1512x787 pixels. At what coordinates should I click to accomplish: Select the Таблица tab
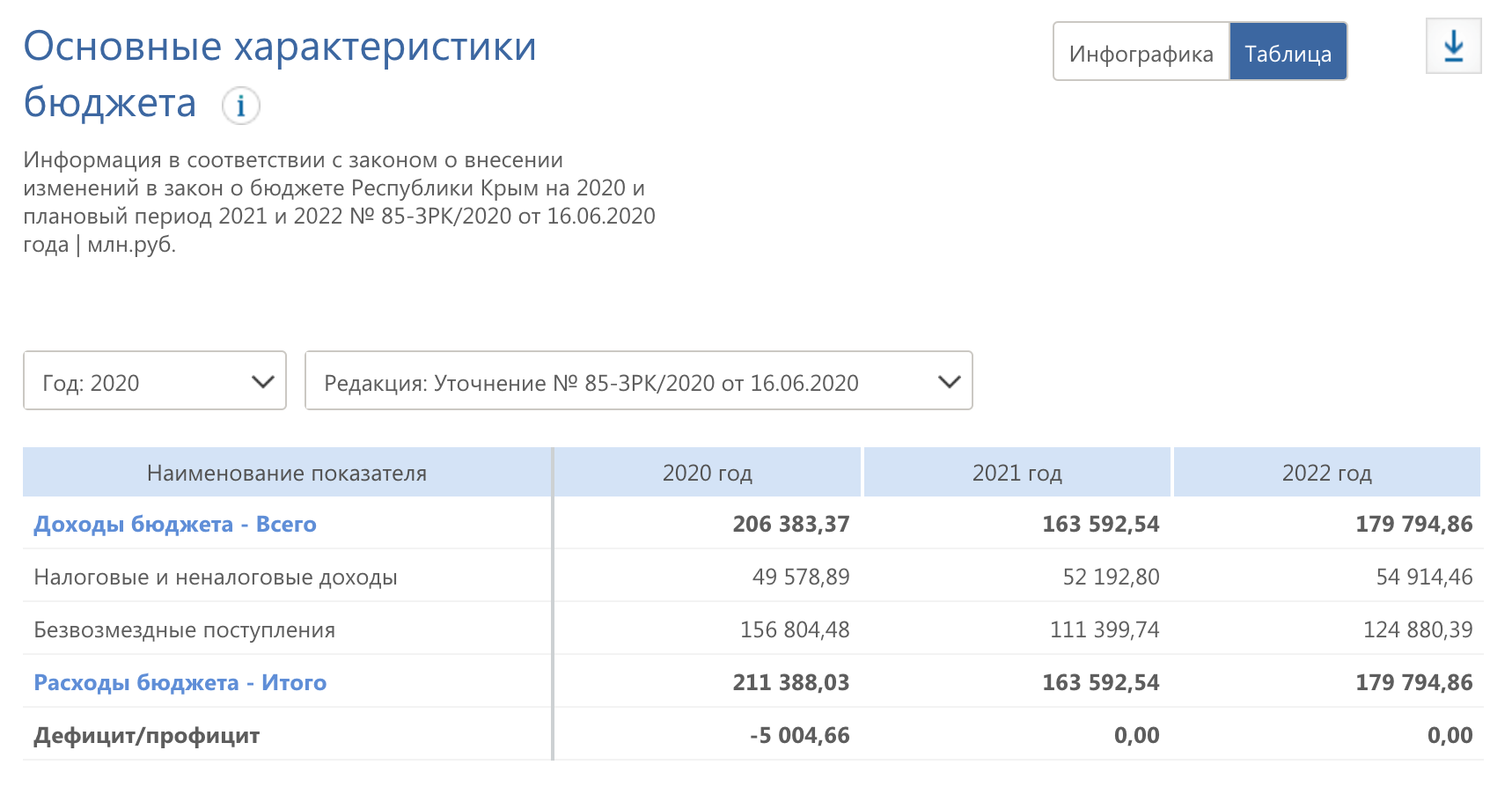[x=1288, y=53]
